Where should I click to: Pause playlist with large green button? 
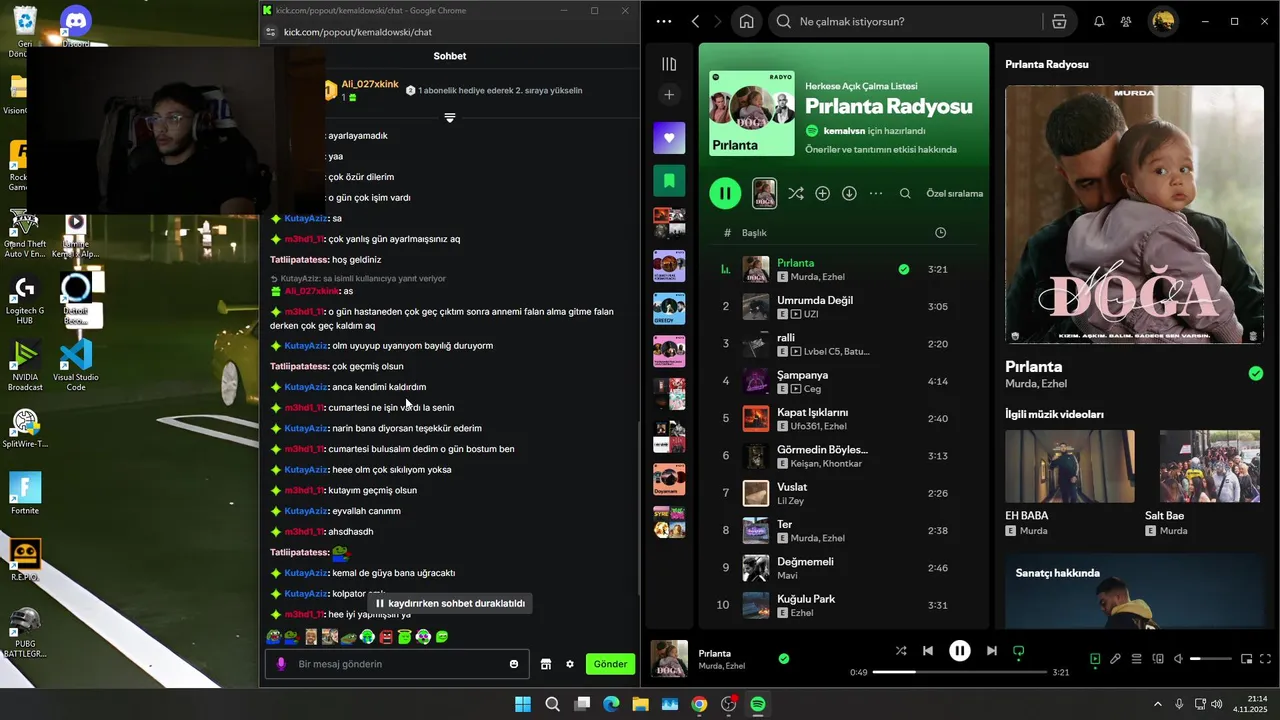click(x=725, y=194)
